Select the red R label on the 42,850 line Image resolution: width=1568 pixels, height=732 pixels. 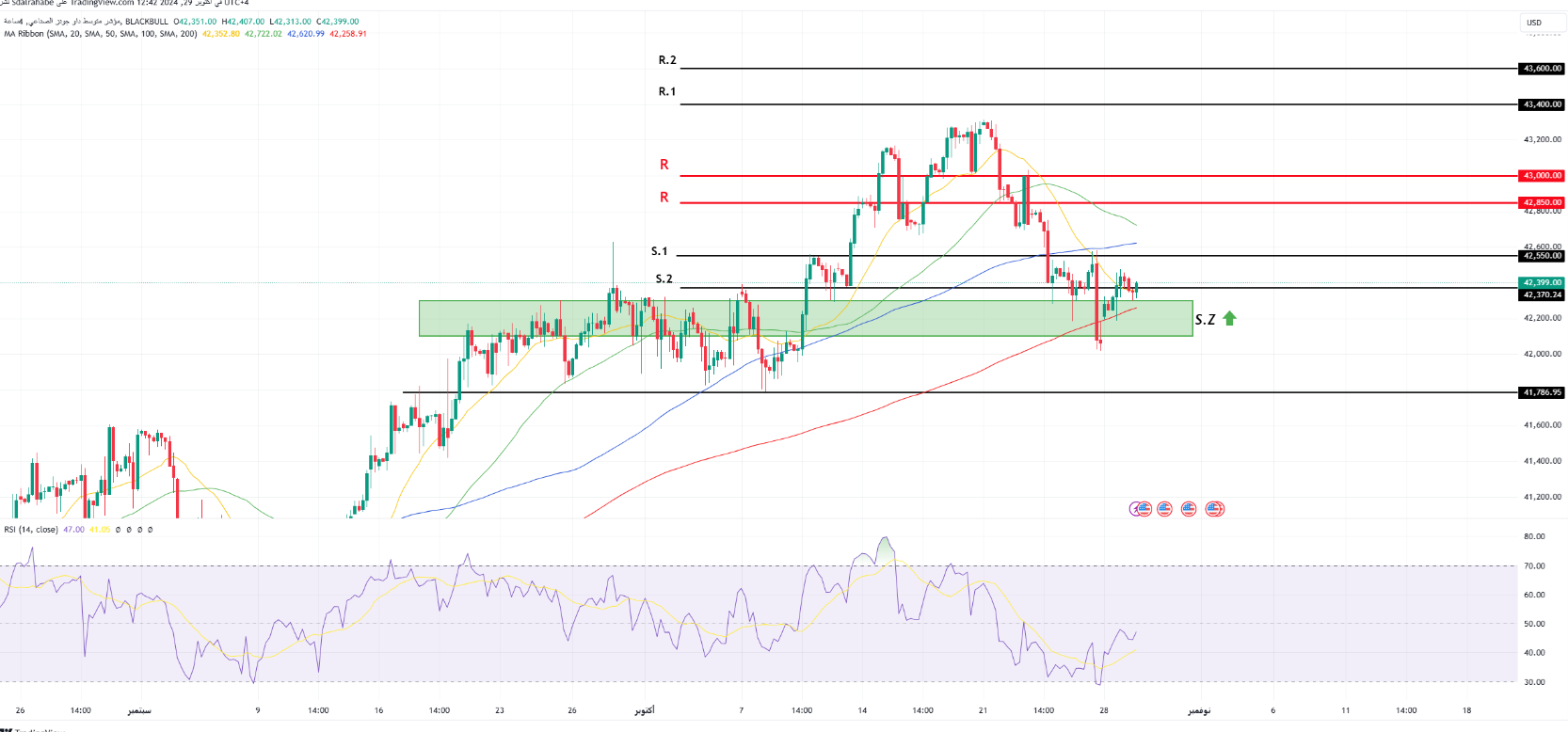[x=664, y=198]
